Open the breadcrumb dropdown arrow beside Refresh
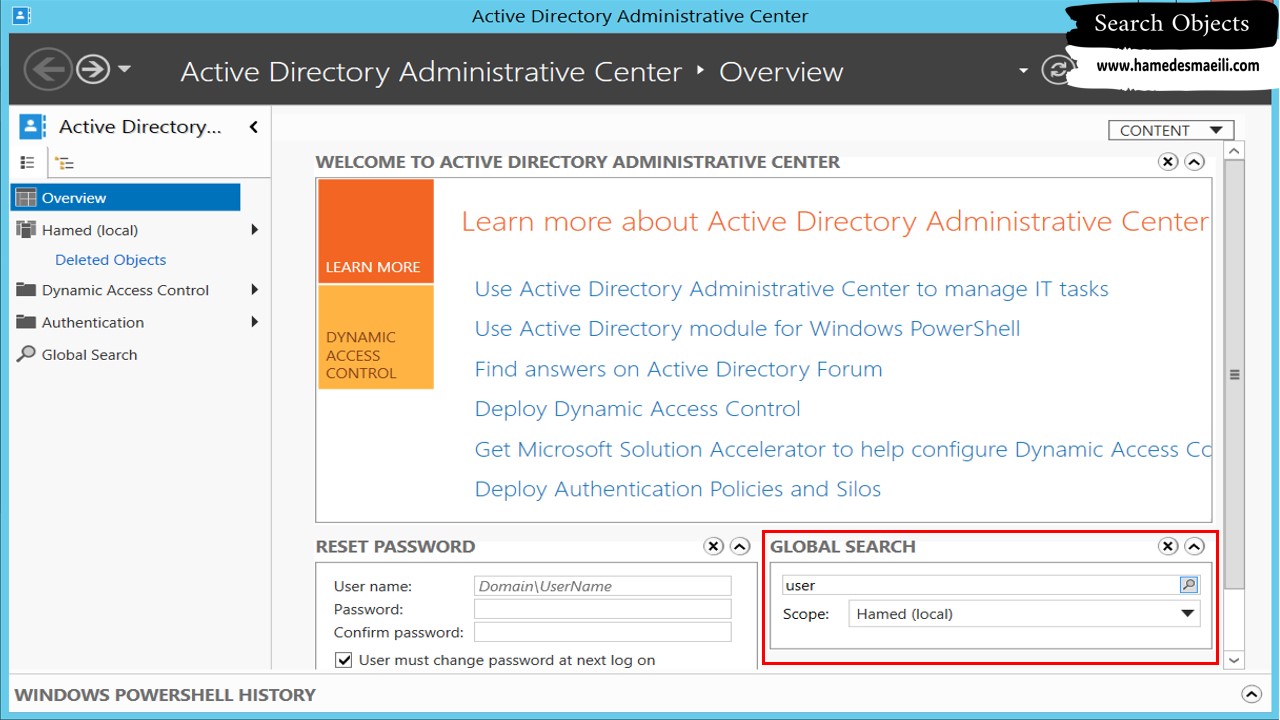This screenshot has width=1280, height=720. pyautogui.click(x=1023, y=71)
